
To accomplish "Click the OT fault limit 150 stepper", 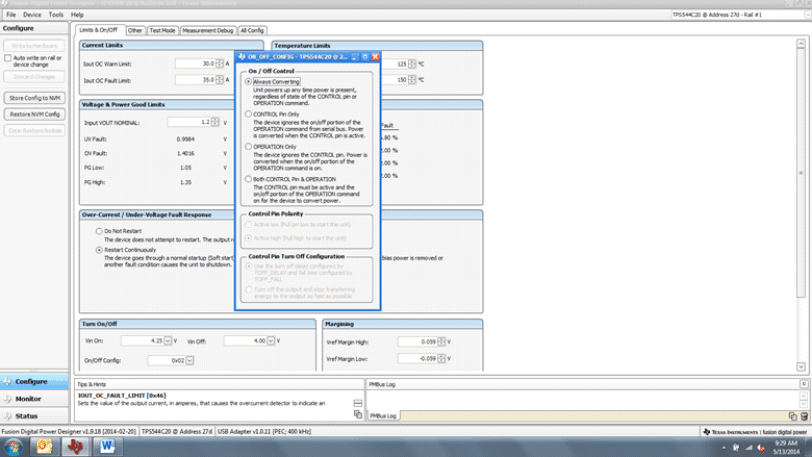I will coord(412,80).
